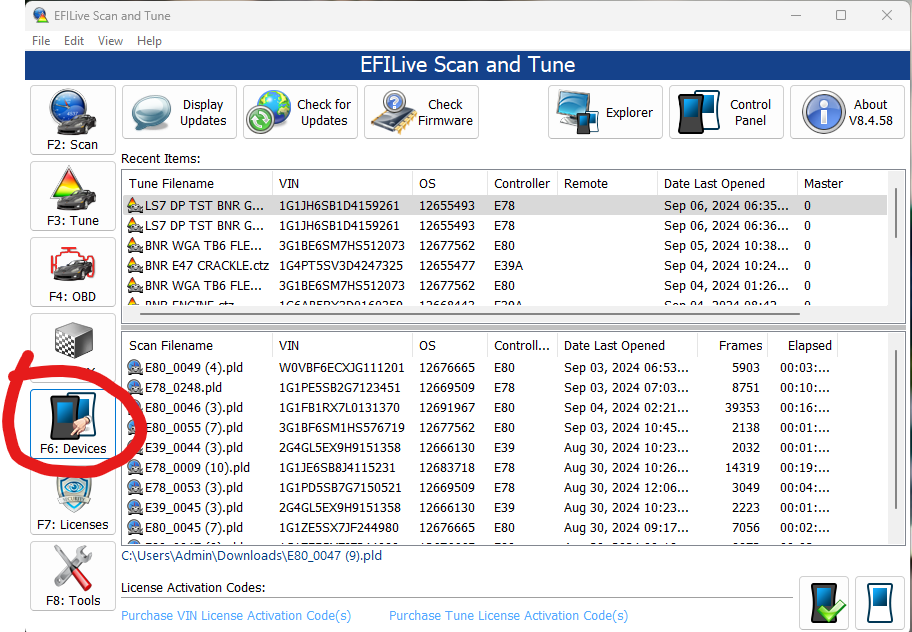Open Purchase VIN License Activation Code(s) link
The height and width of the screenshot is (632, 912).
pos(236,615)
